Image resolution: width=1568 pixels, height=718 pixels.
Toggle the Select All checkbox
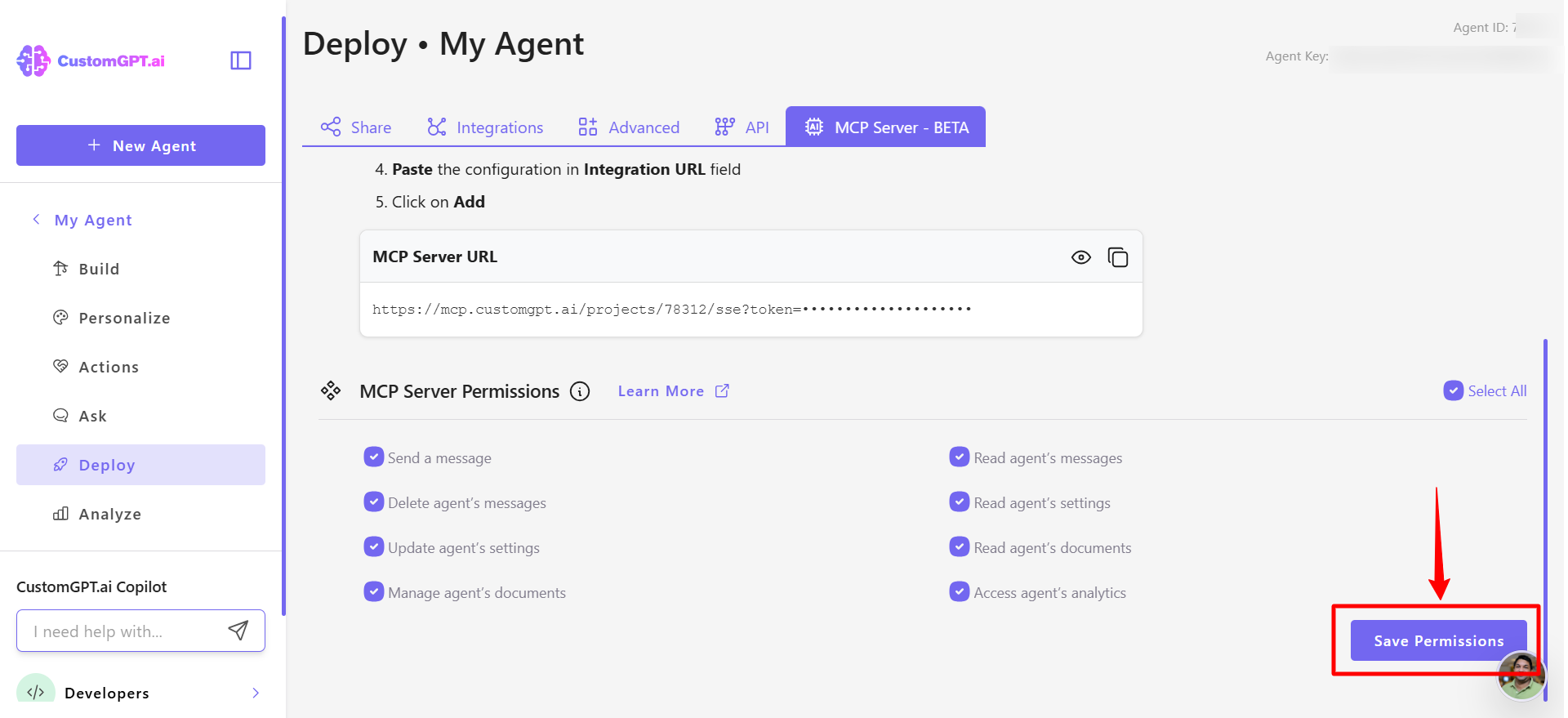1454,390
